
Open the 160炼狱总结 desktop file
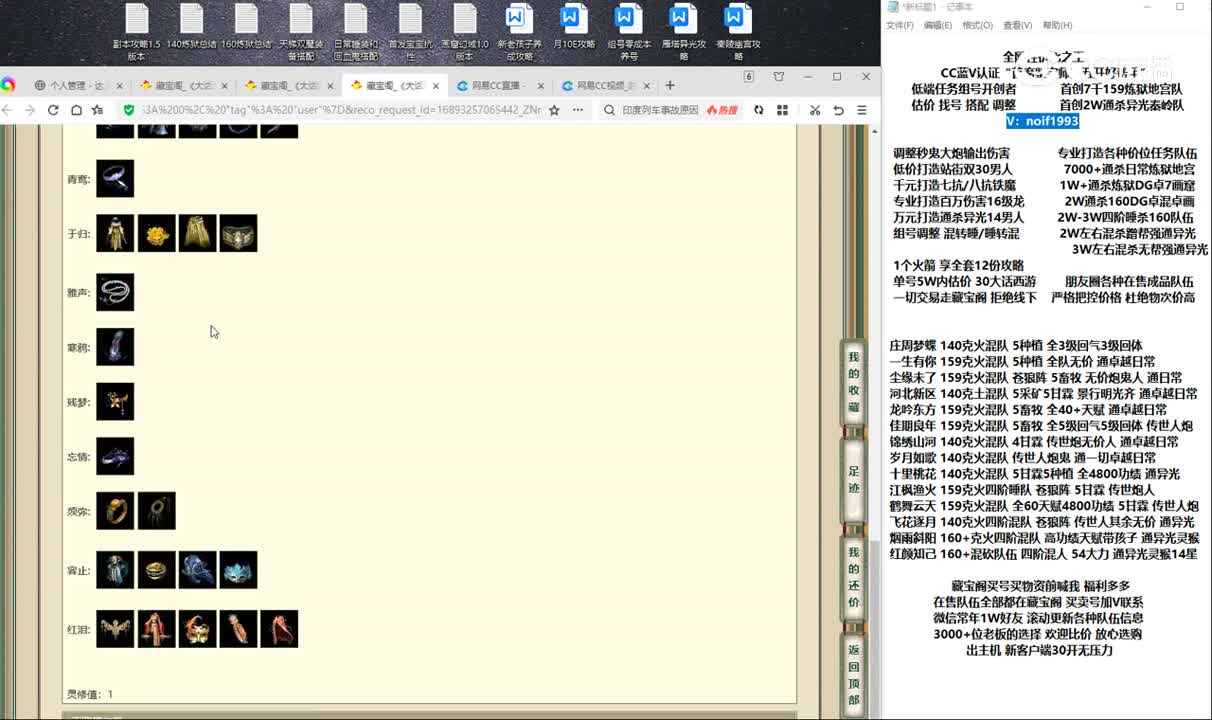point(246,28)
